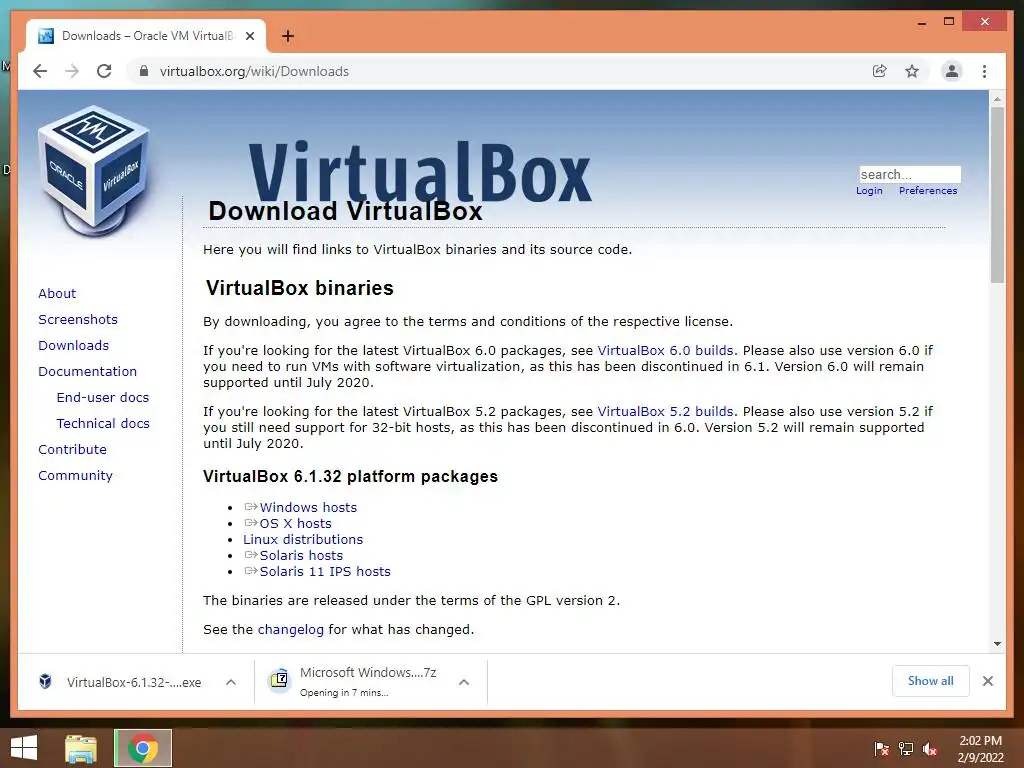Bookmark this page with star icon
The image size is (1024, 768).
coord(912,71)
